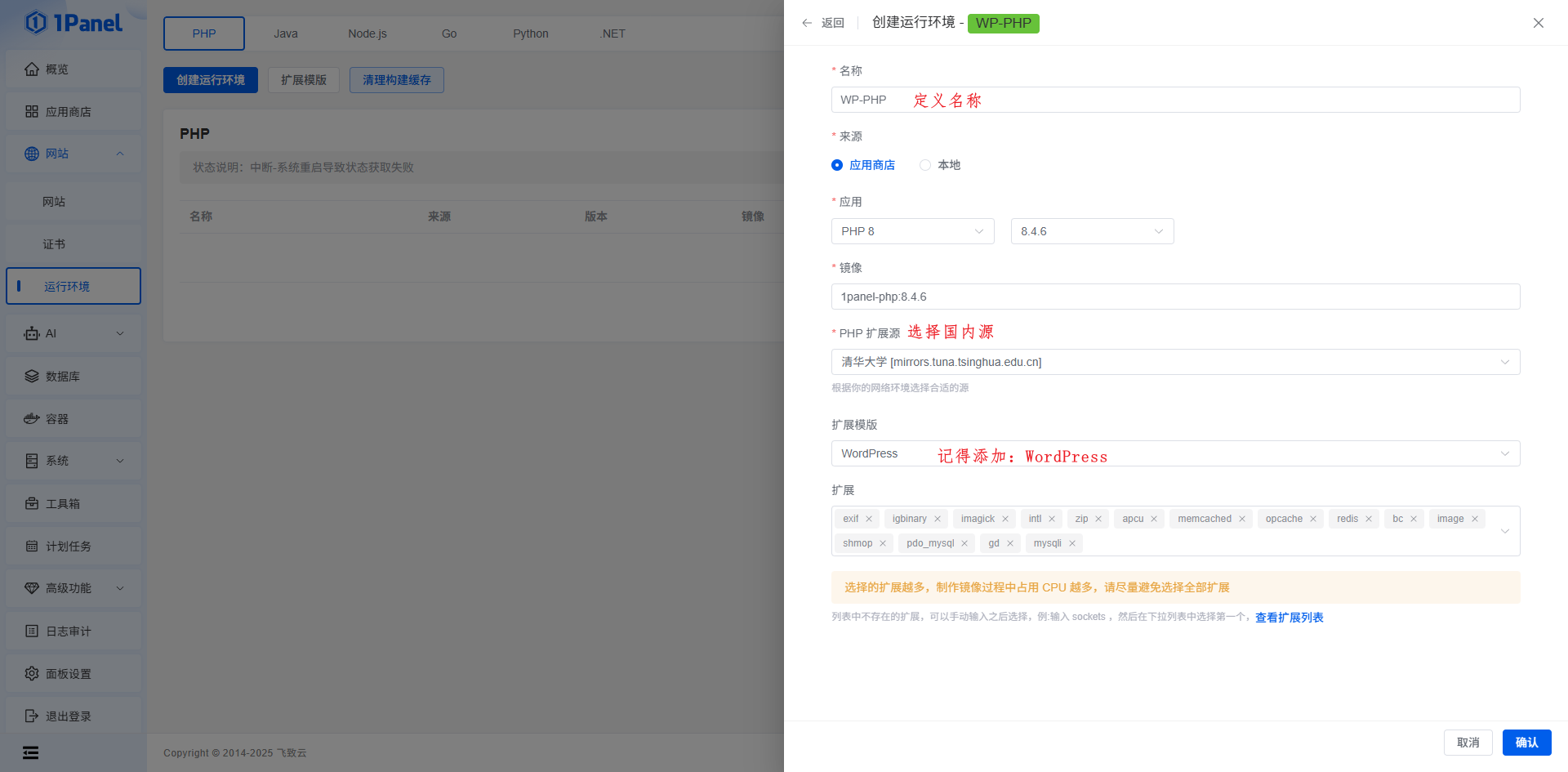The image size is (1568, 772).
Task: Switch to the PHP tab
Action: (x=204, y=33)
